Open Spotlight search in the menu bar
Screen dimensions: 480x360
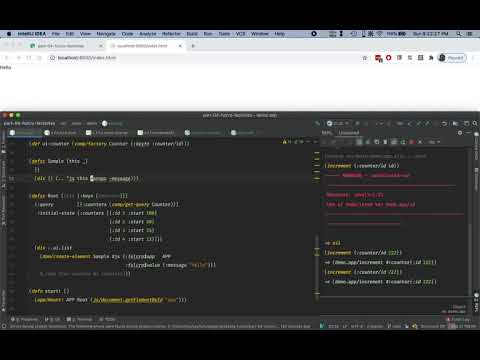coord(459,34)
